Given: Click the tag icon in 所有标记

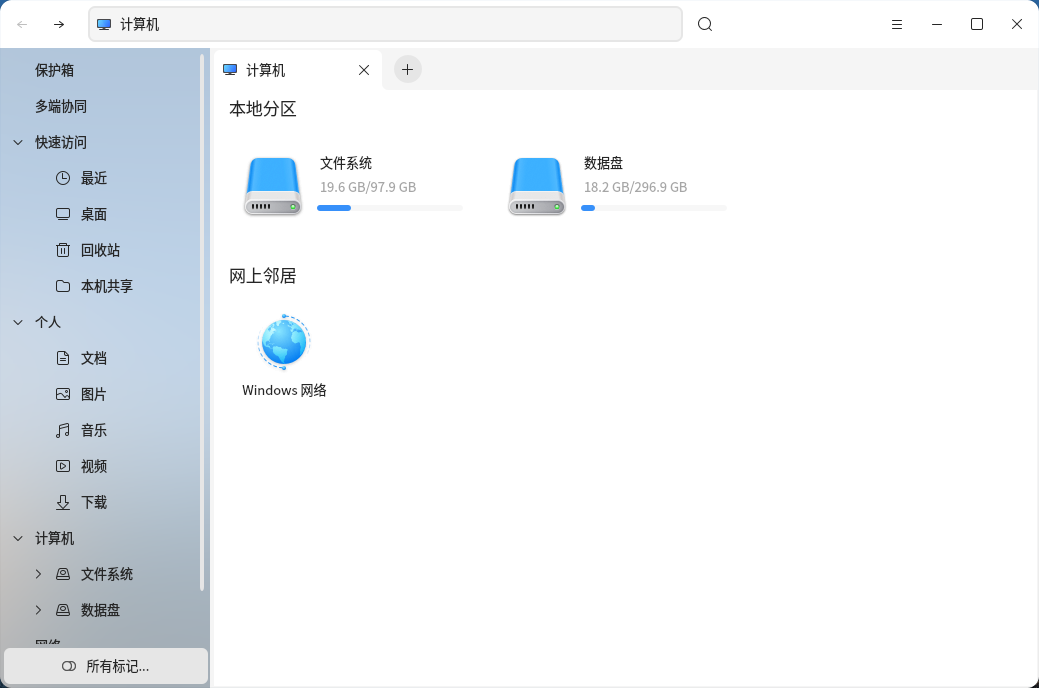Looking at the screenshot, I should (69, 666).
